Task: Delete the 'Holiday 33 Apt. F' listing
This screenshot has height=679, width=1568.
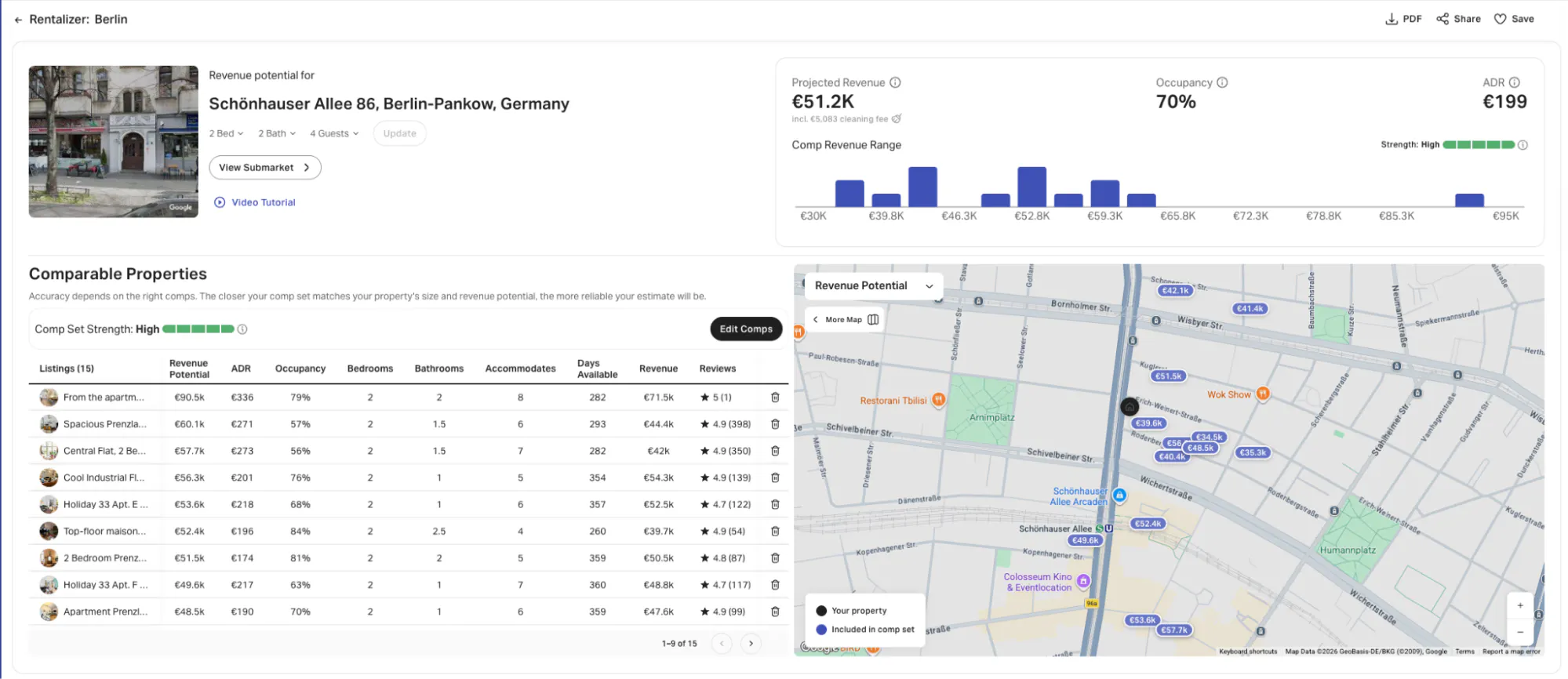Action: (775, 585)
